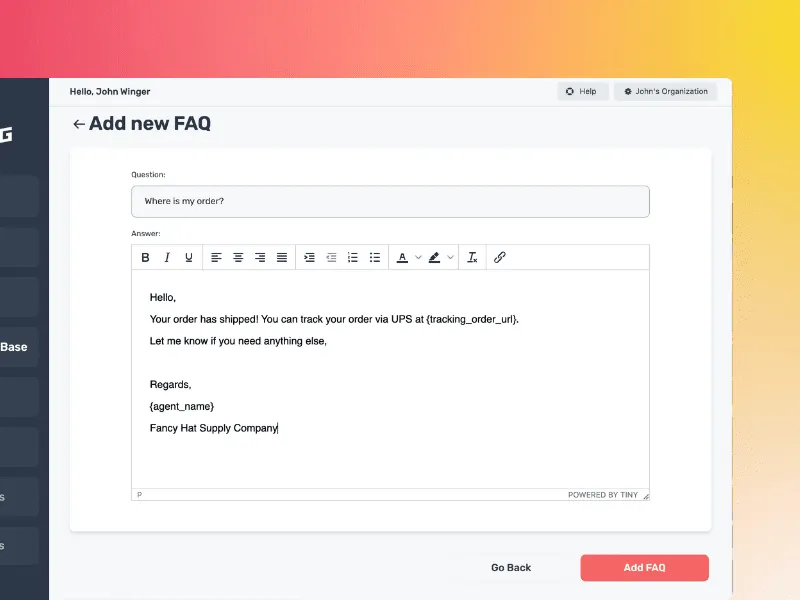Toggle underline text formatting
Viewport: 800px width, 600px height.
pyautogui.click(x=188, y=258)
